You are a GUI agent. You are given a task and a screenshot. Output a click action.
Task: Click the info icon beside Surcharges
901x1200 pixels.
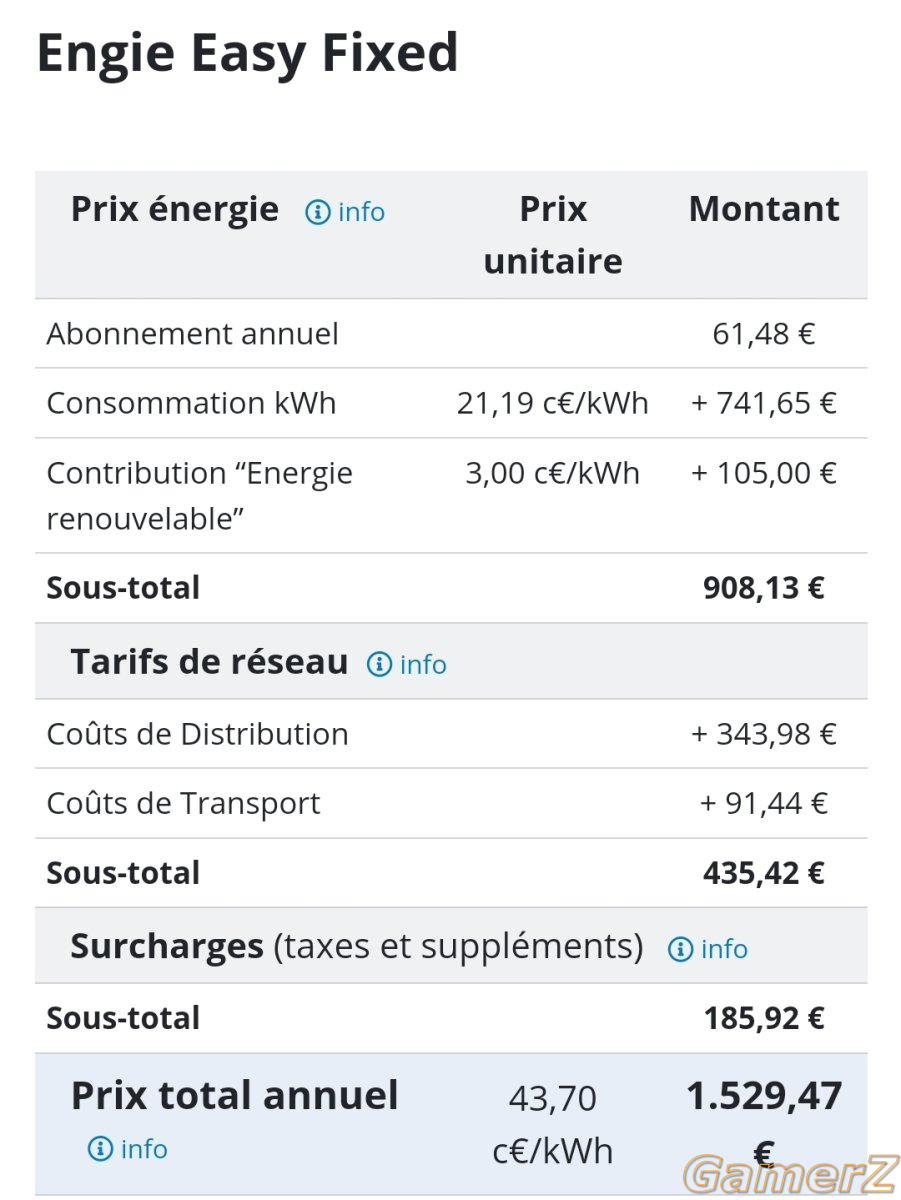[x=680, y=949]
